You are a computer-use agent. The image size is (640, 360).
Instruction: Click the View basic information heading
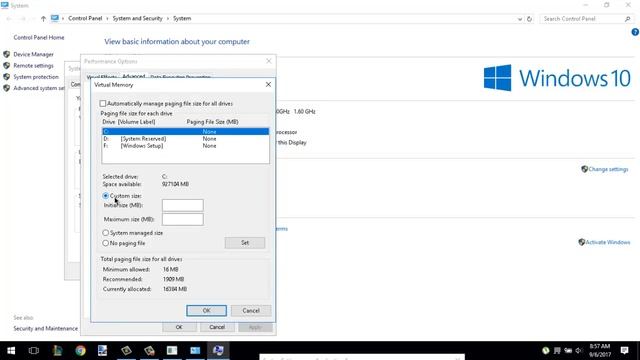[177, 42]
